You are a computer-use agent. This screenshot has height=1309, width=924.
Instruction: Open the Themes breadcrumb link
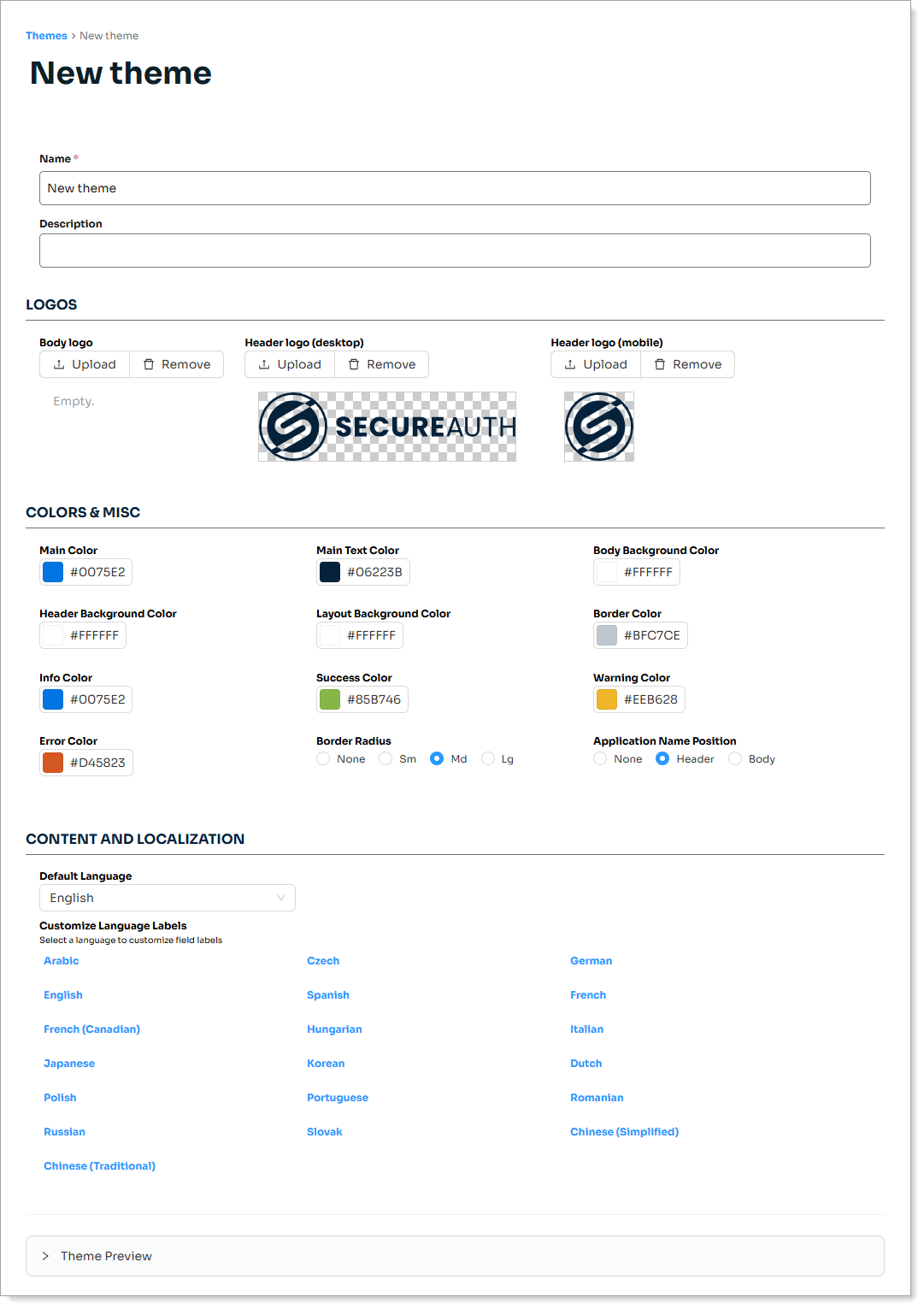[46, 35]
